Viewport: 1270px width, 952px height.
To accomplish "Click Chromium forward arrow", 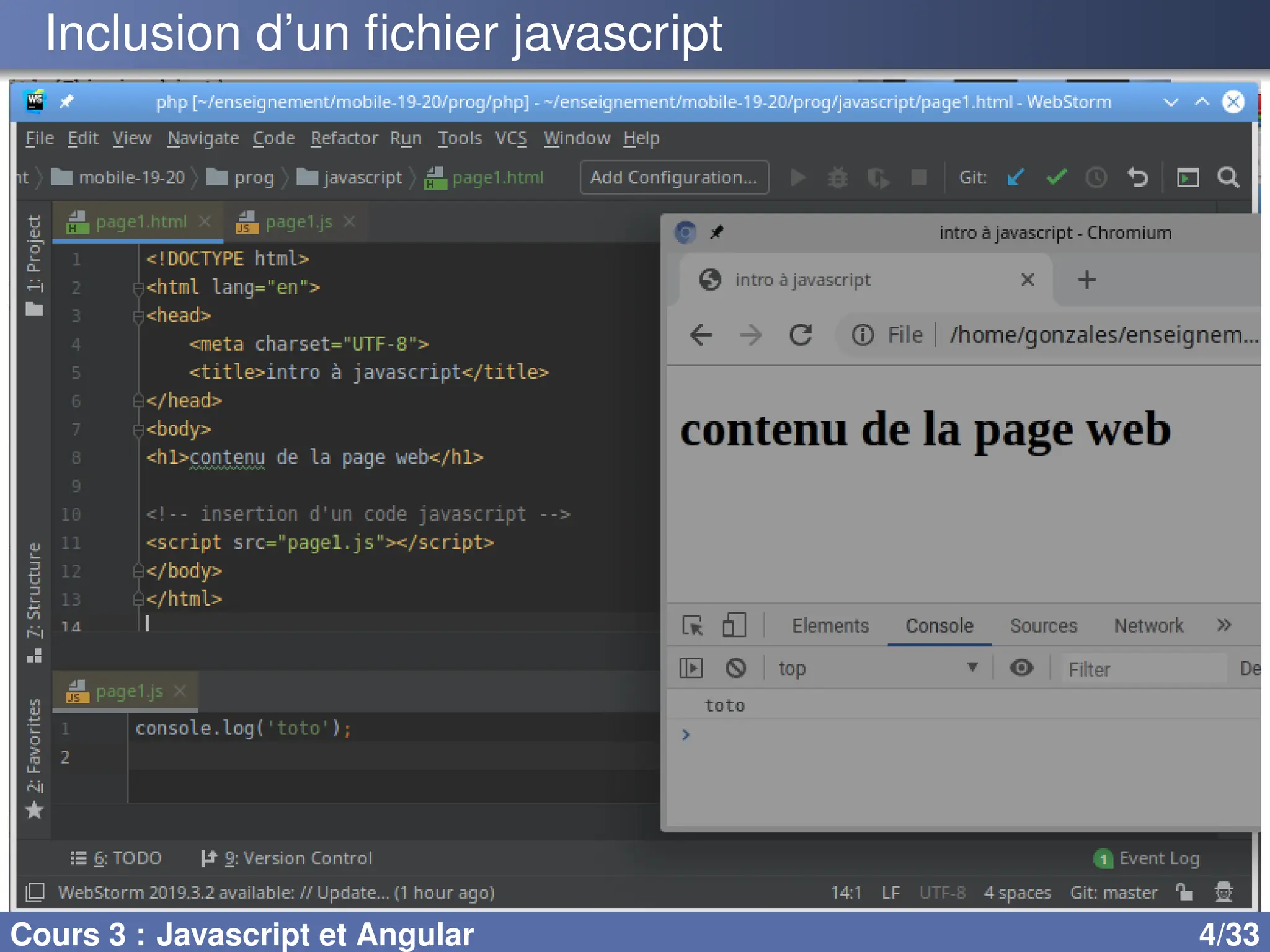I will 750,335.
